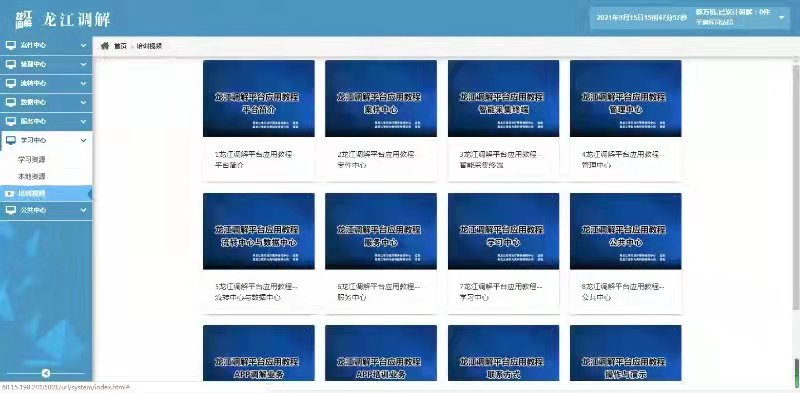Open the 平台简介 tutorial video thumbnail
The width and height of the screenshot is (800, 393).
(x=259, y=99)
